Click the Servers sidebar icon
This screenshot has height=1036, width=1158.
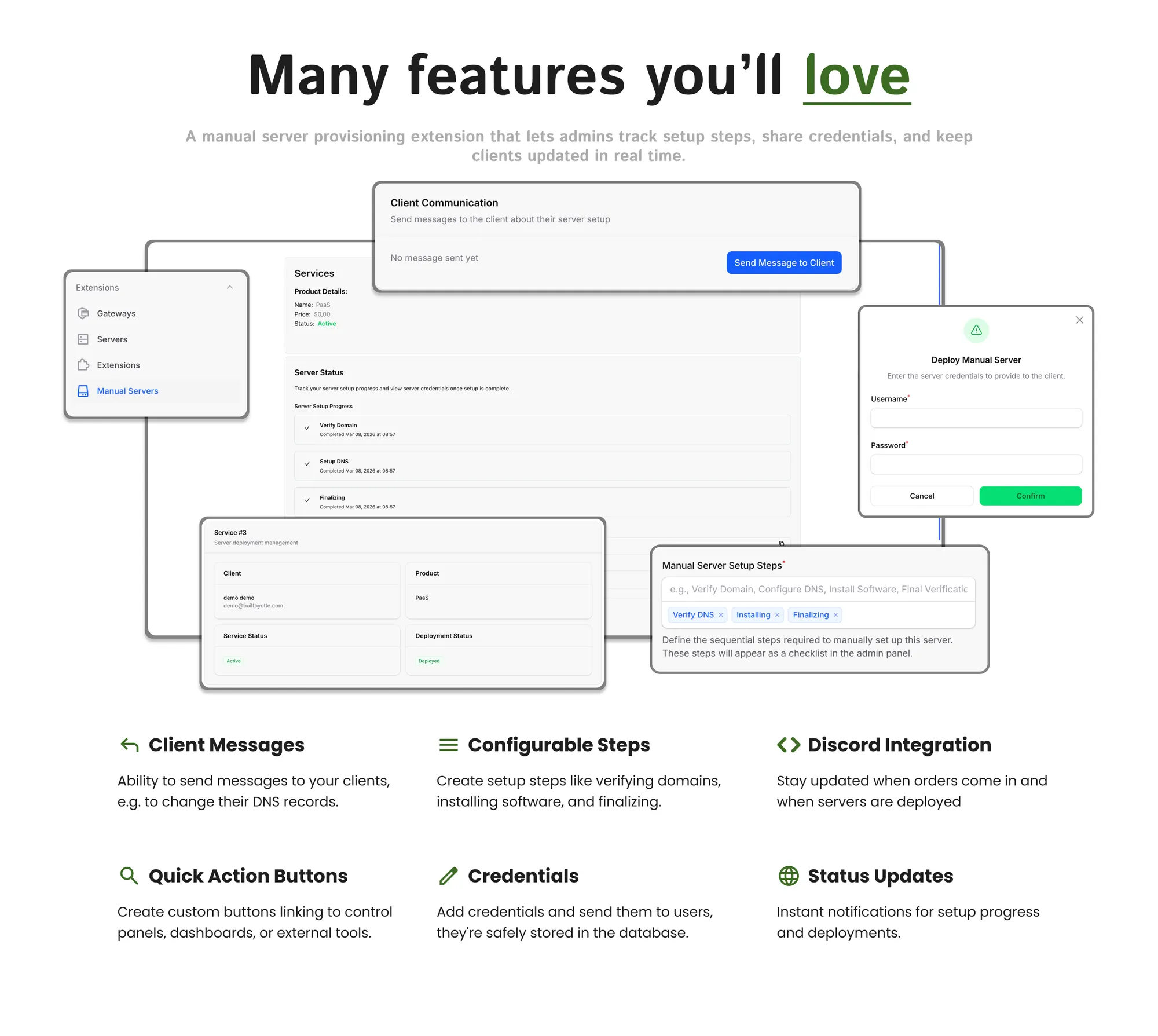point(83,339)
